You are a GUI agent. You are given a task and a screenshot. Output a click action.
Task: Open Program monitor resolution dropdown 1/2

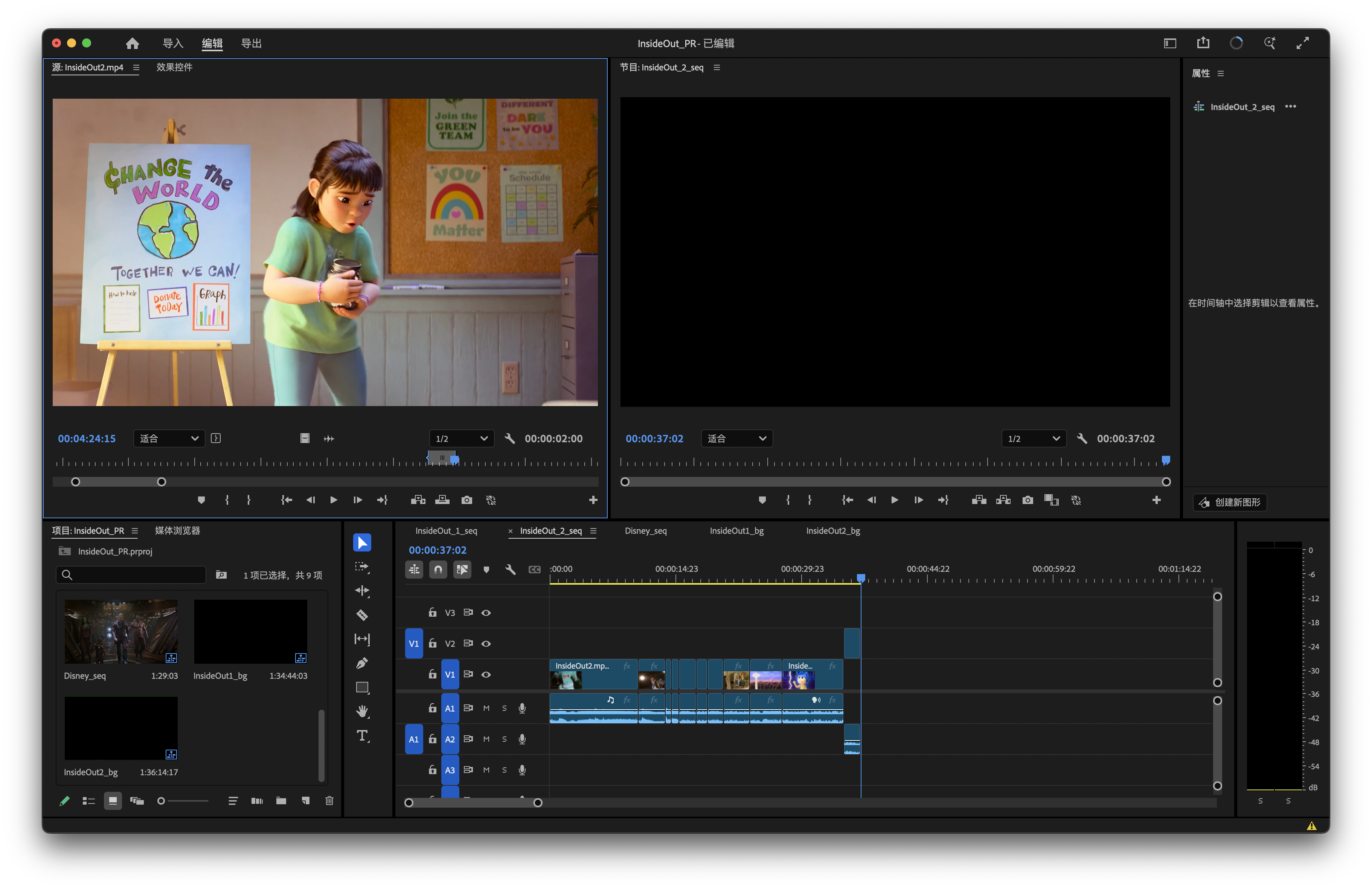(1034, 438)
